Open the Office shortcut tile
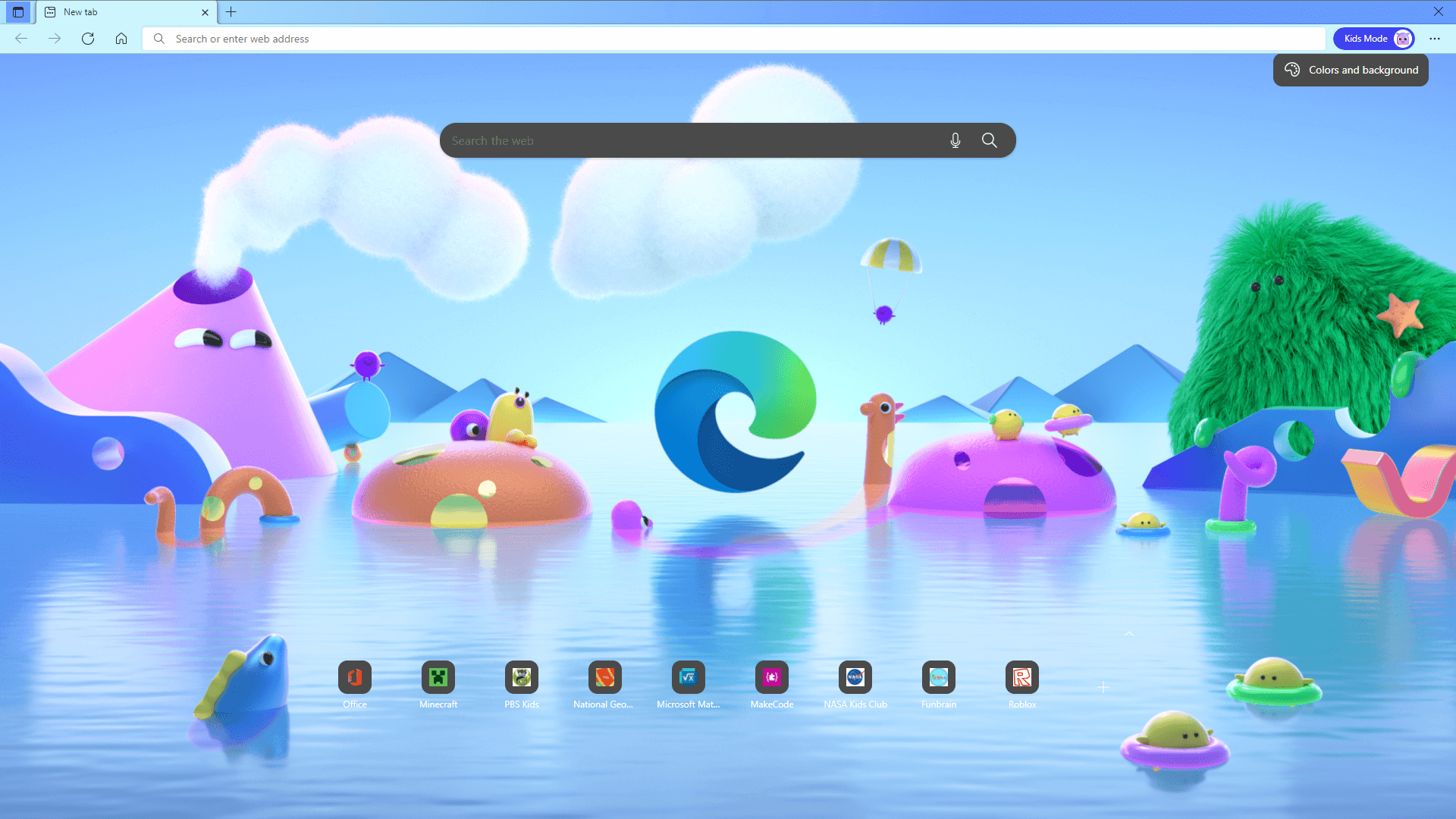The image size is (1456, 819). [354, 677]
